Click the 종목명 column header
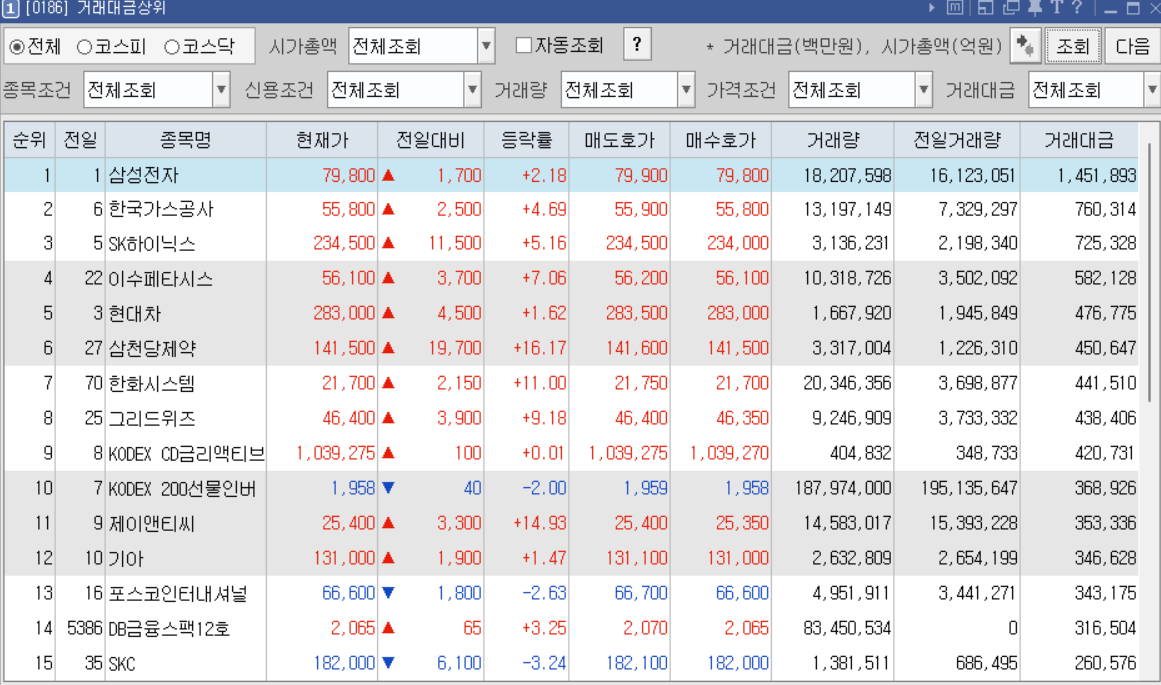 tap(186, 140)
